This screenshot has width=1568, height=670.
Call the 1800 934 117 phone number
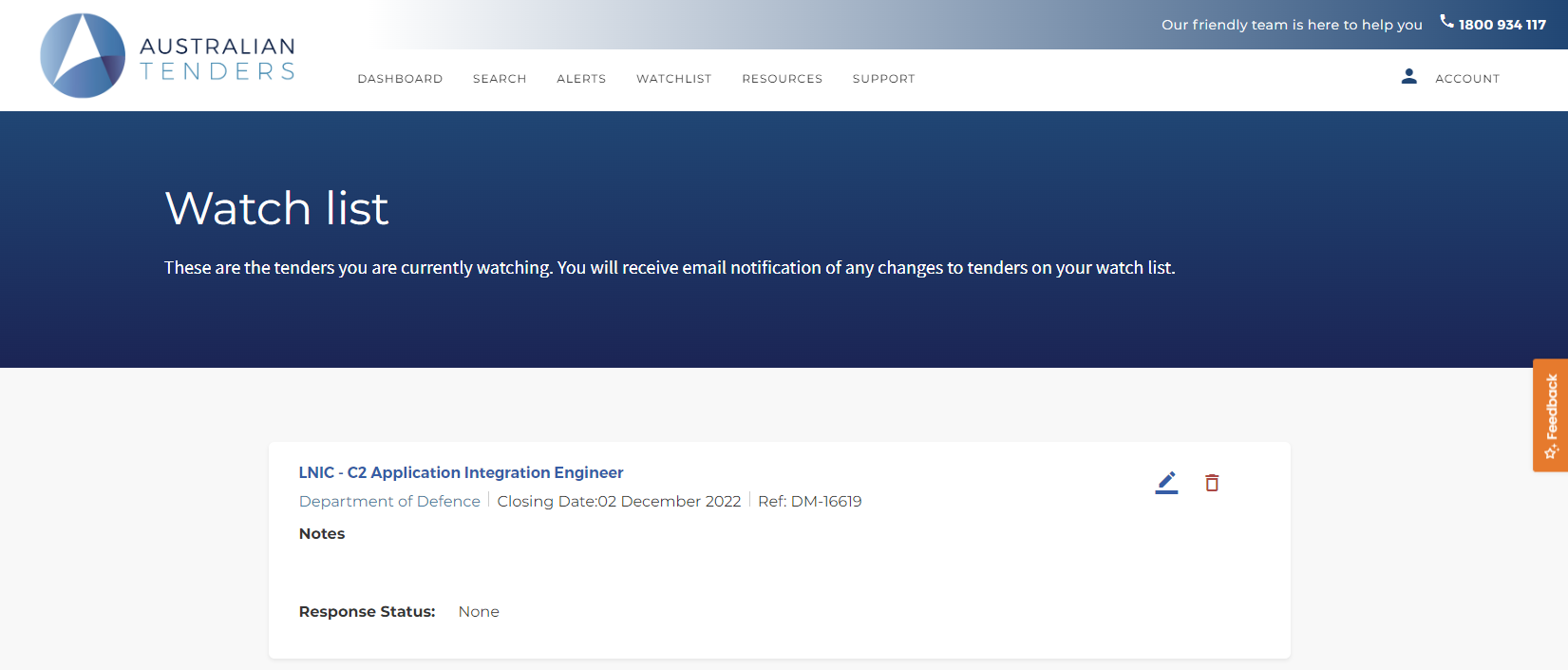[x=1502, y=25]
